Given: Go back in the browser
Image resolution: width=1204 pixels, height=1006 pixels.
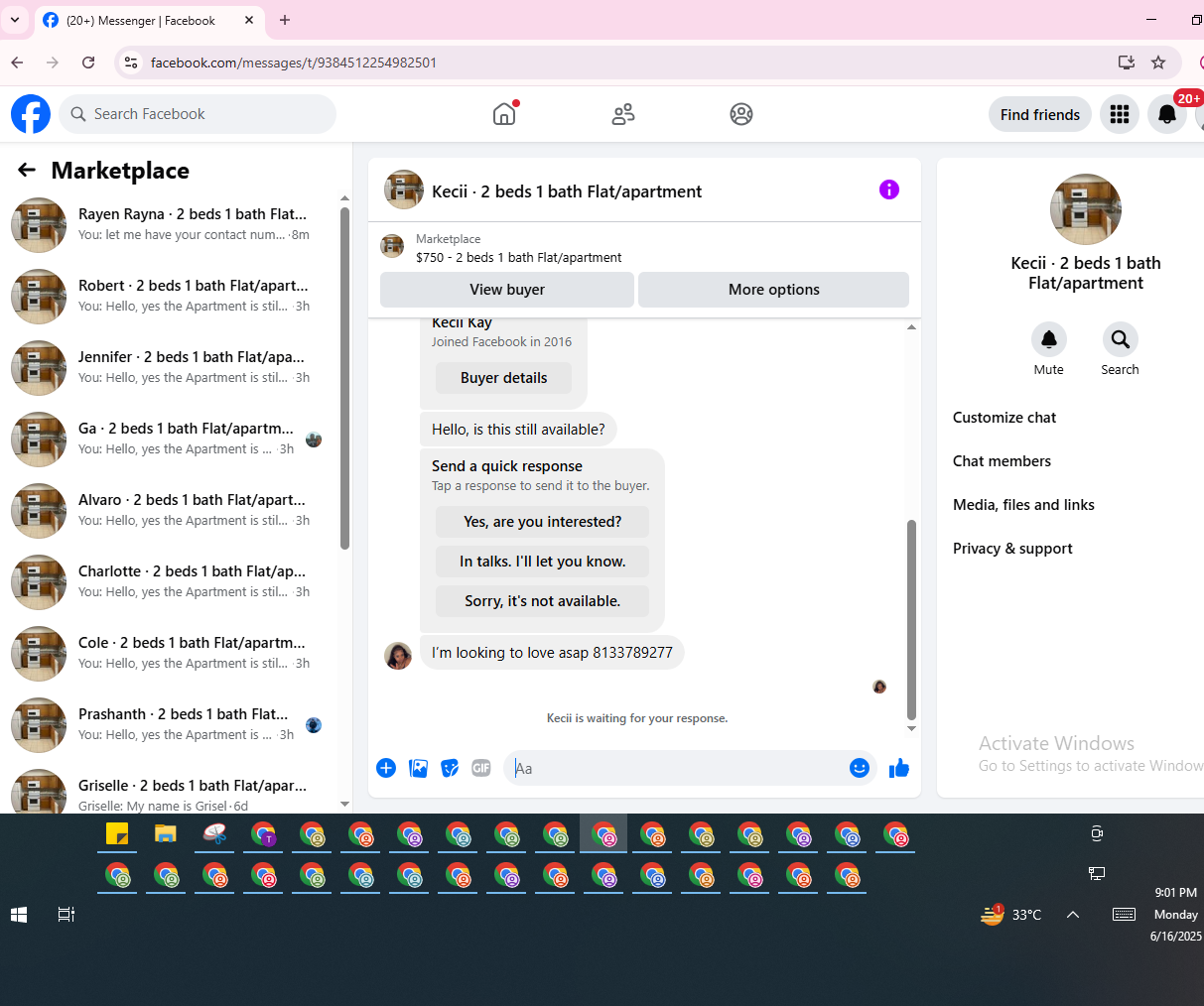Looking at the screenshot, I should point(17,63).
